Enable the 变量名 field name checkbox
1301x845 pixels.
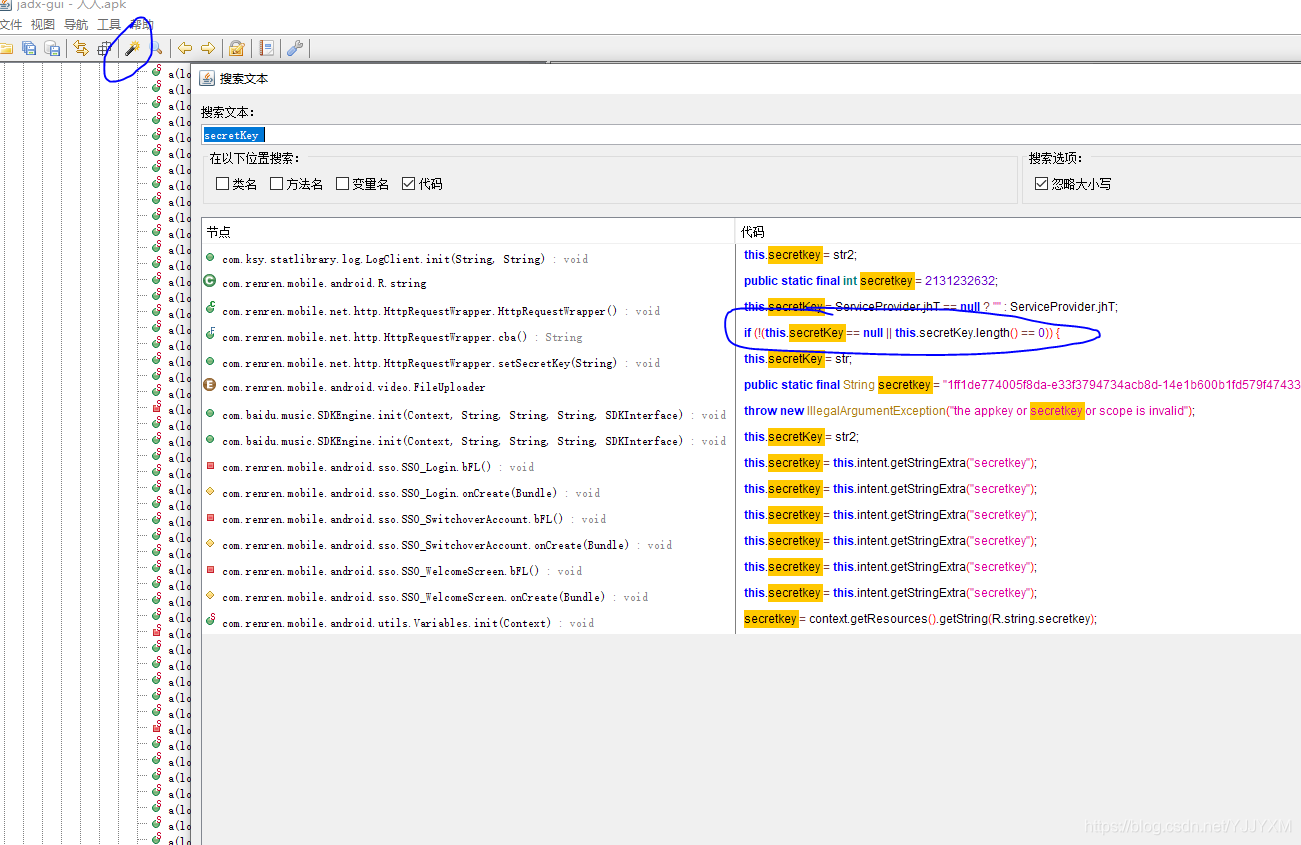pos(343,184)
